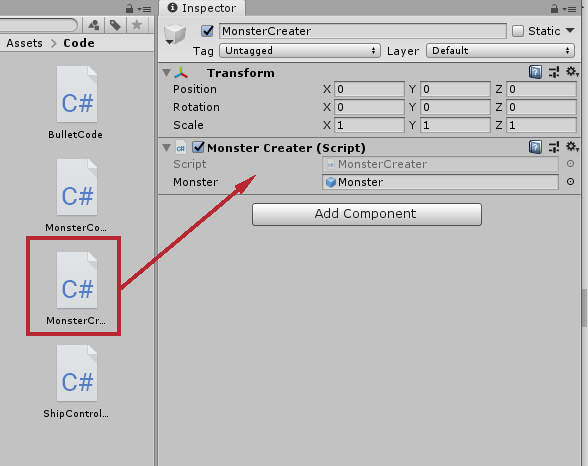The image size is (588, 466).
Task: Click the favorites star icon in Project toolbar
Action: pos(137,25)
